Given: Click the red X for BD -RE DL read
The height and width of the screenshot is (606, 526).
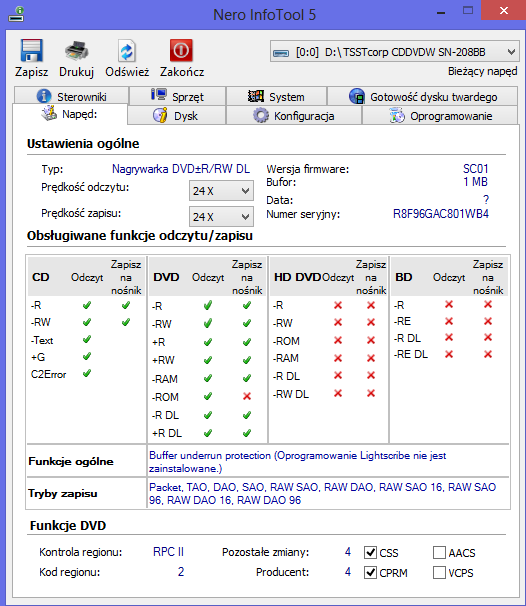Looking at the screenshot, I should point(449,354).
